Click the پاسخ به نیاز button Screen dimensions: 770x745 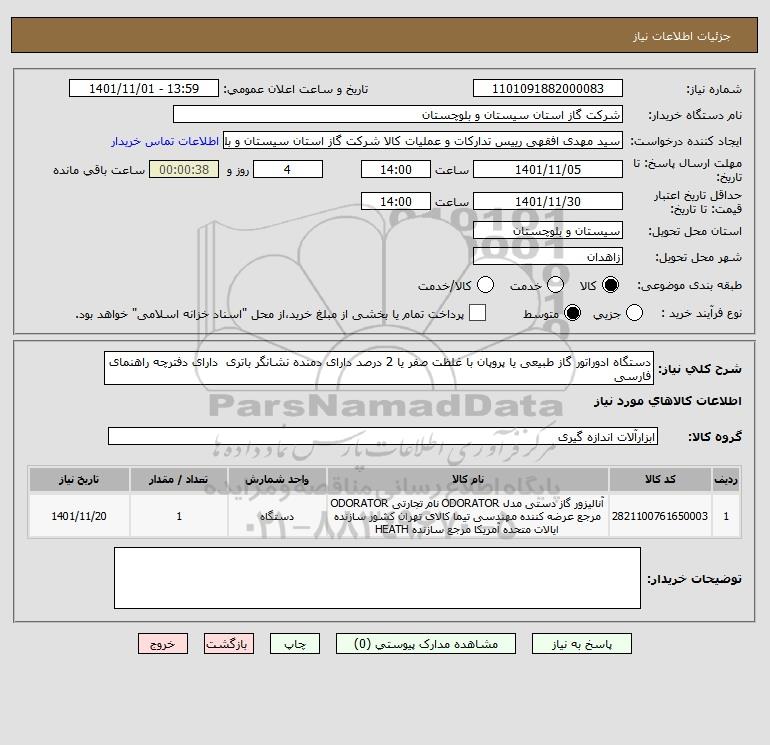tap(581, 644)
